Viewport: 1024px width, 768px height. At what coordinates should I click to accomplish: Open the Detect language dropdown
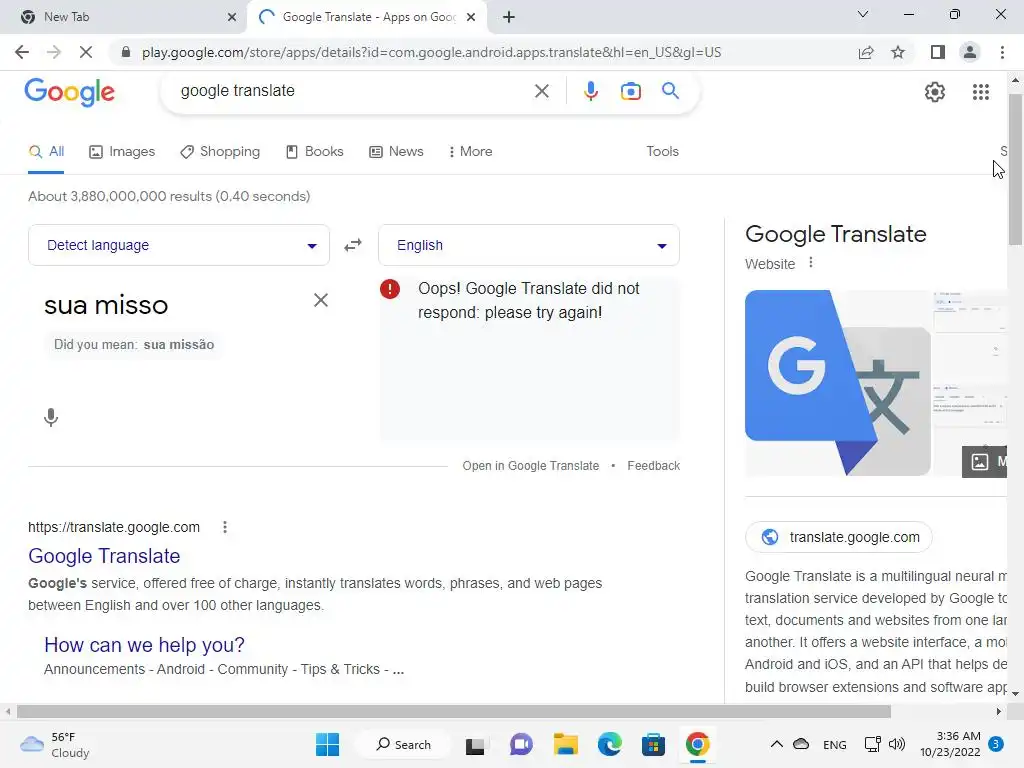pos(179,245)
